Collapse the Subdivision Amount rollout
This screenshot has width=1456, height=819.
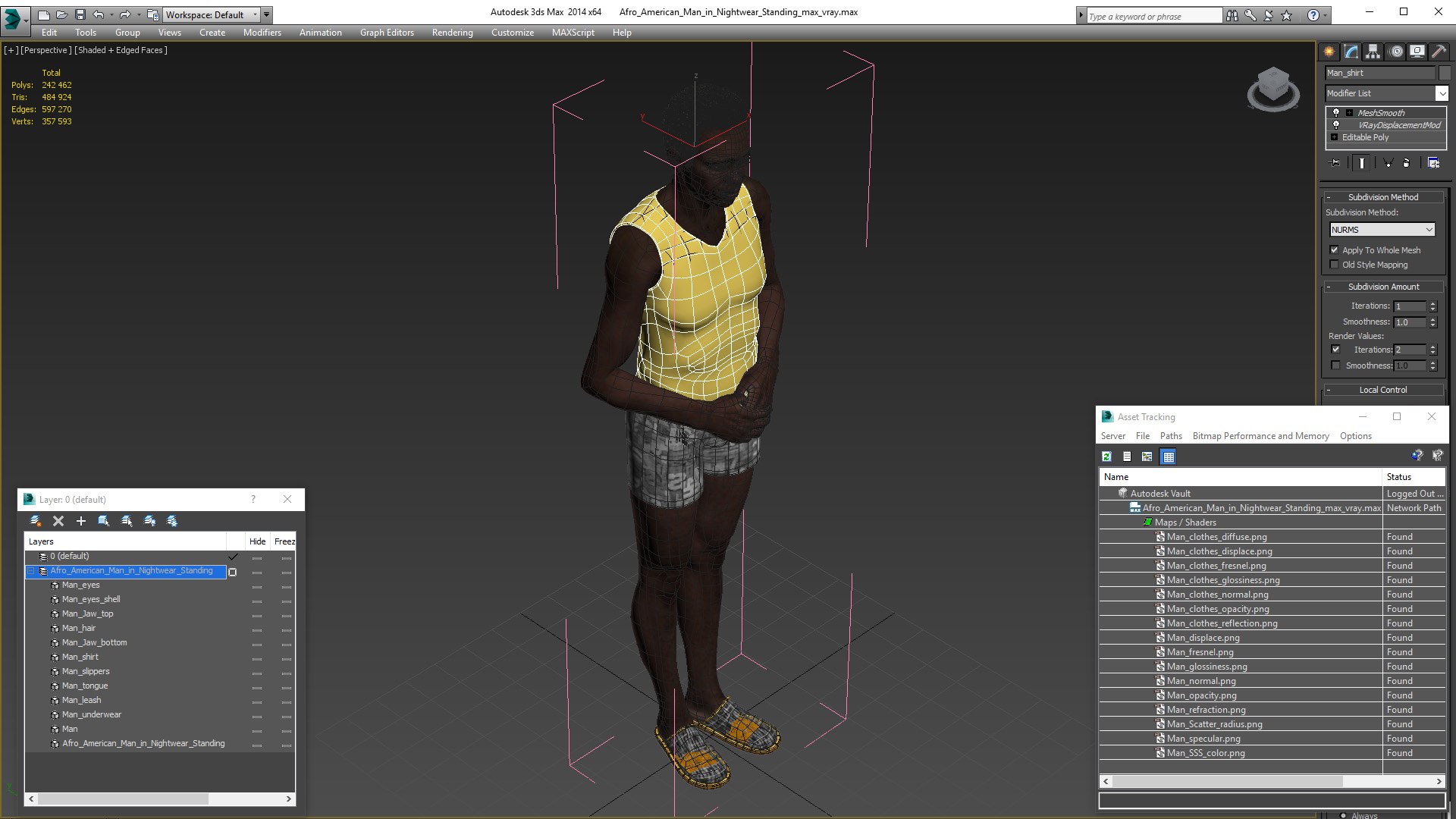pyautogui.click(x=1383, y=287)
